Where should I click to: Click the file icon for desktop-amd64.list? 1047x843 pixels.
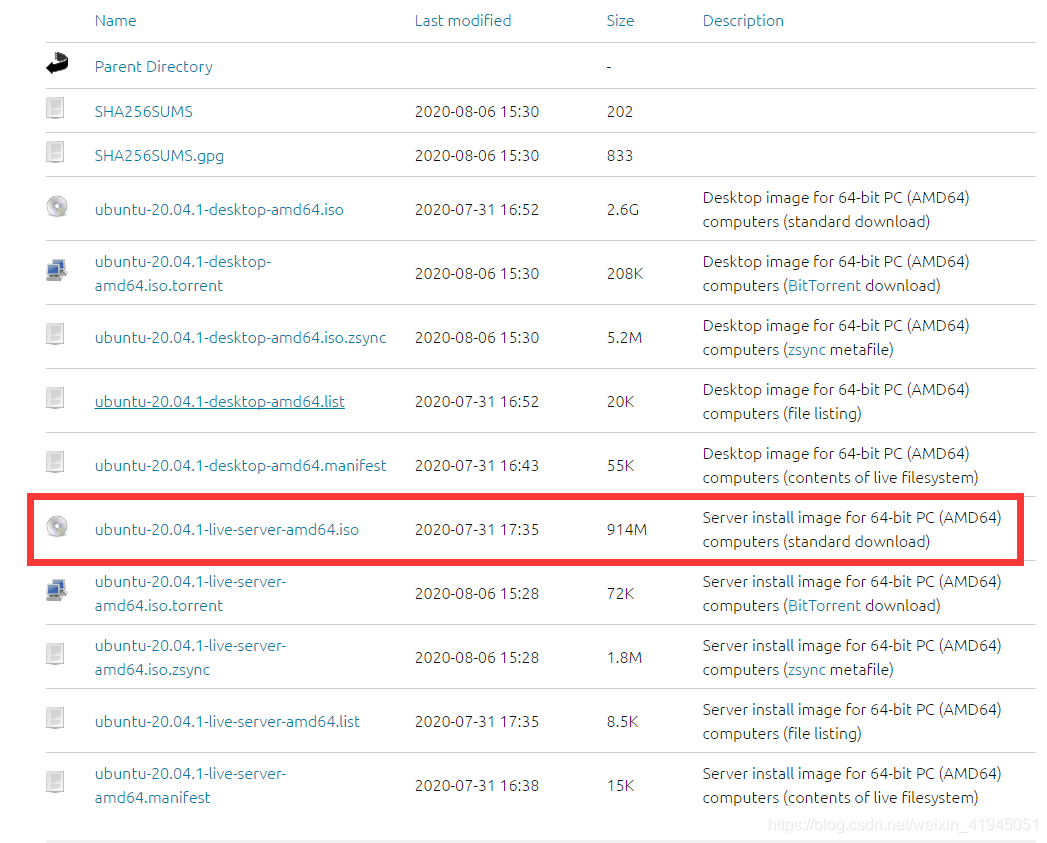click(x=55, y=398)
